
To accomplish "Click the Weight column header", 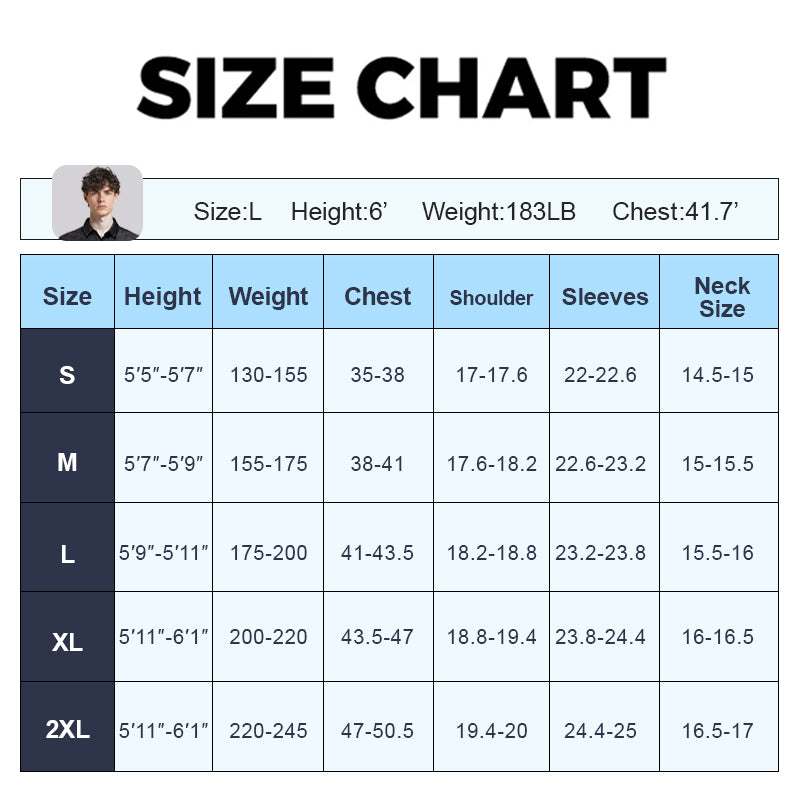I will [x=268, y=297].
